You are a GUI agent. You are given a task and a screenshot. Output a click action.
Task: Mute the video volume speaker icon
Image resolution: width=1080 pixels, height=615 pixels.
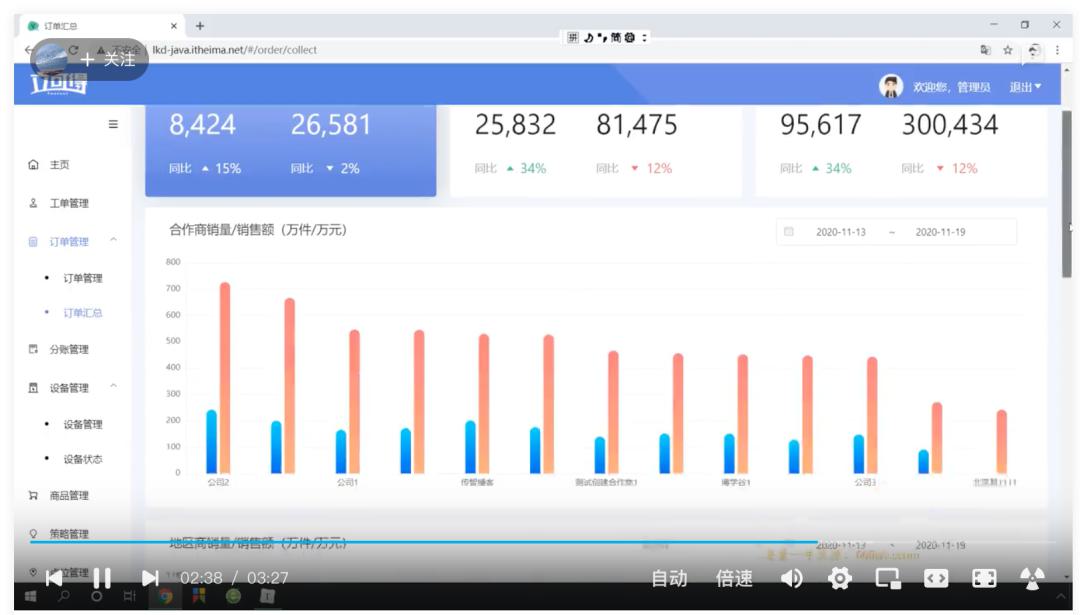click(x=791, y=578)
